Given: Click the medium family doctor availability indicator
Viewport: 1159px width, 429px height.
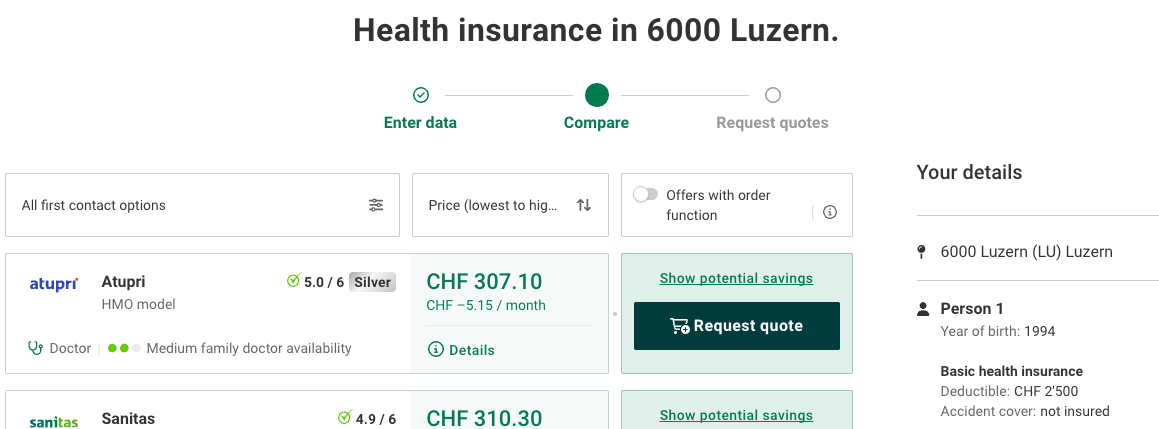Looking at the screenshot, I should click(x=124, y=348).
